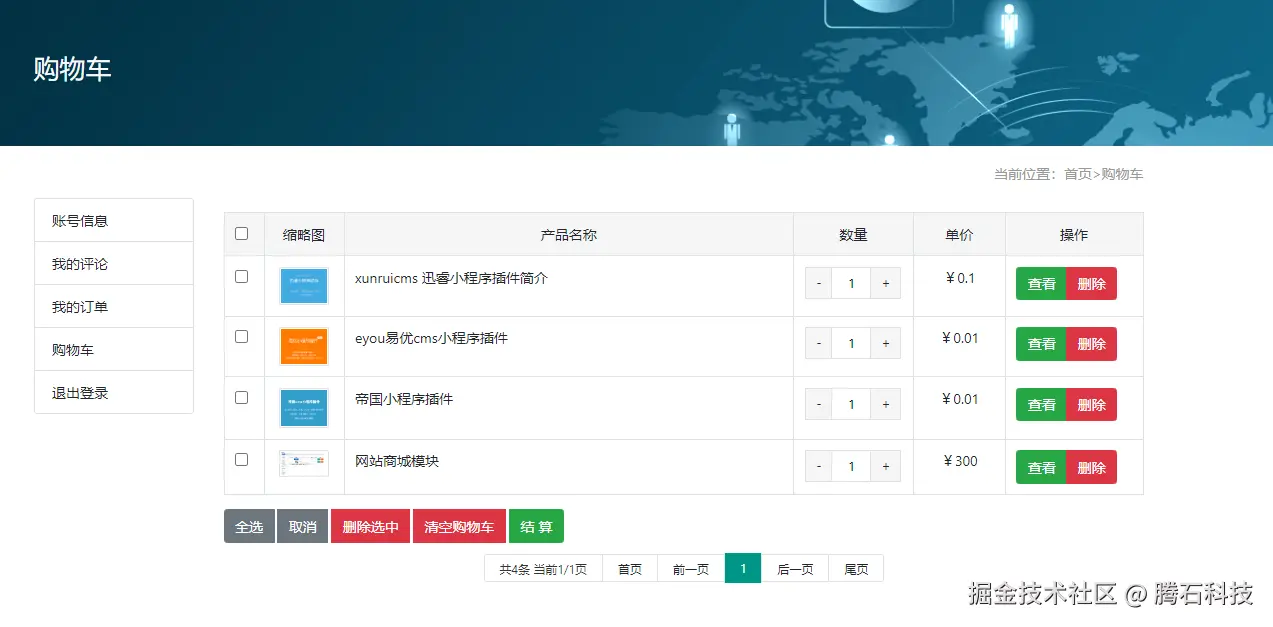Open 购物车 in the sidebar menu
Viewport: 1273px width, 627px height.
(x=114, y=350)
